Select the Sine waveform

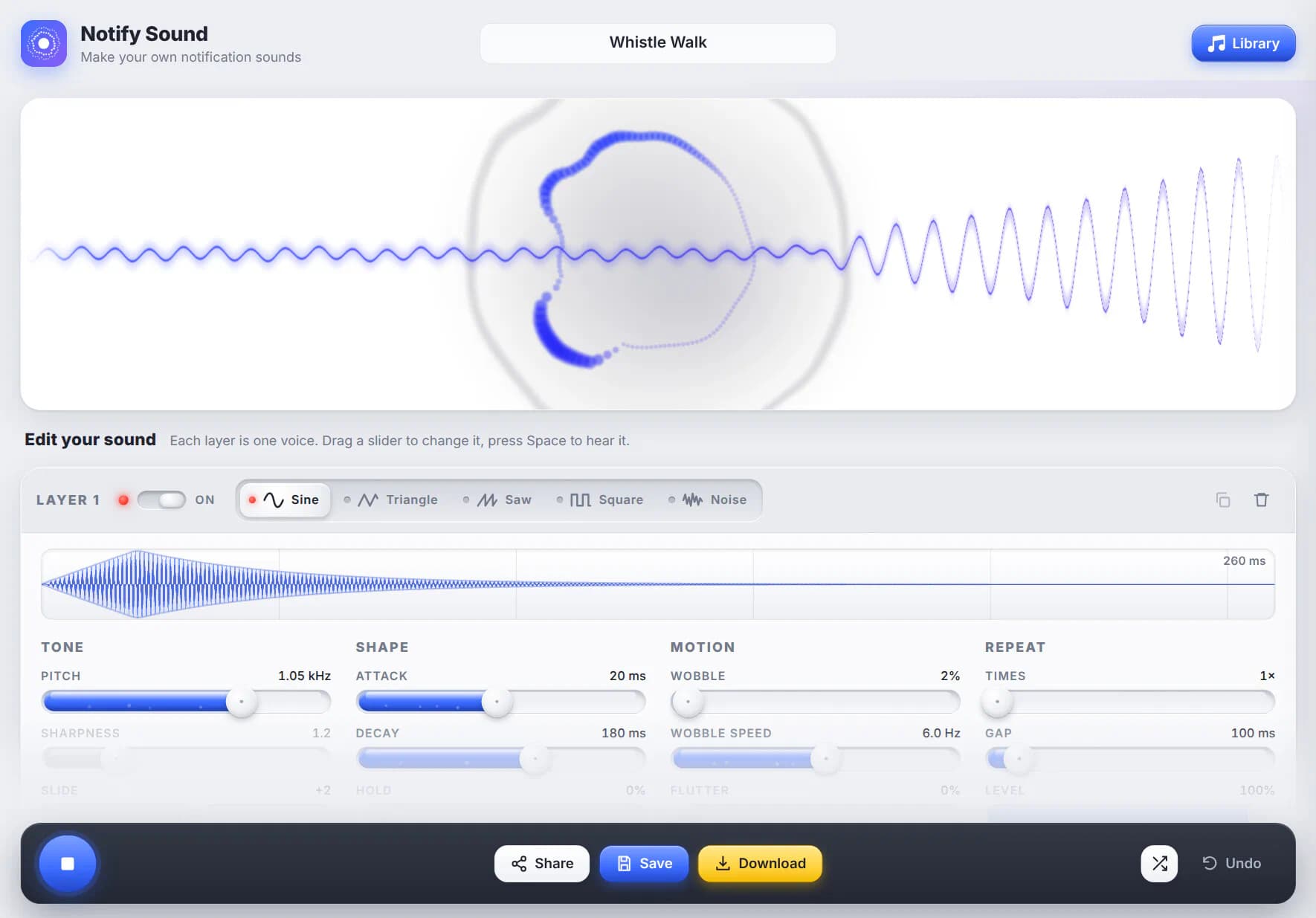click(x=285, y=500)
